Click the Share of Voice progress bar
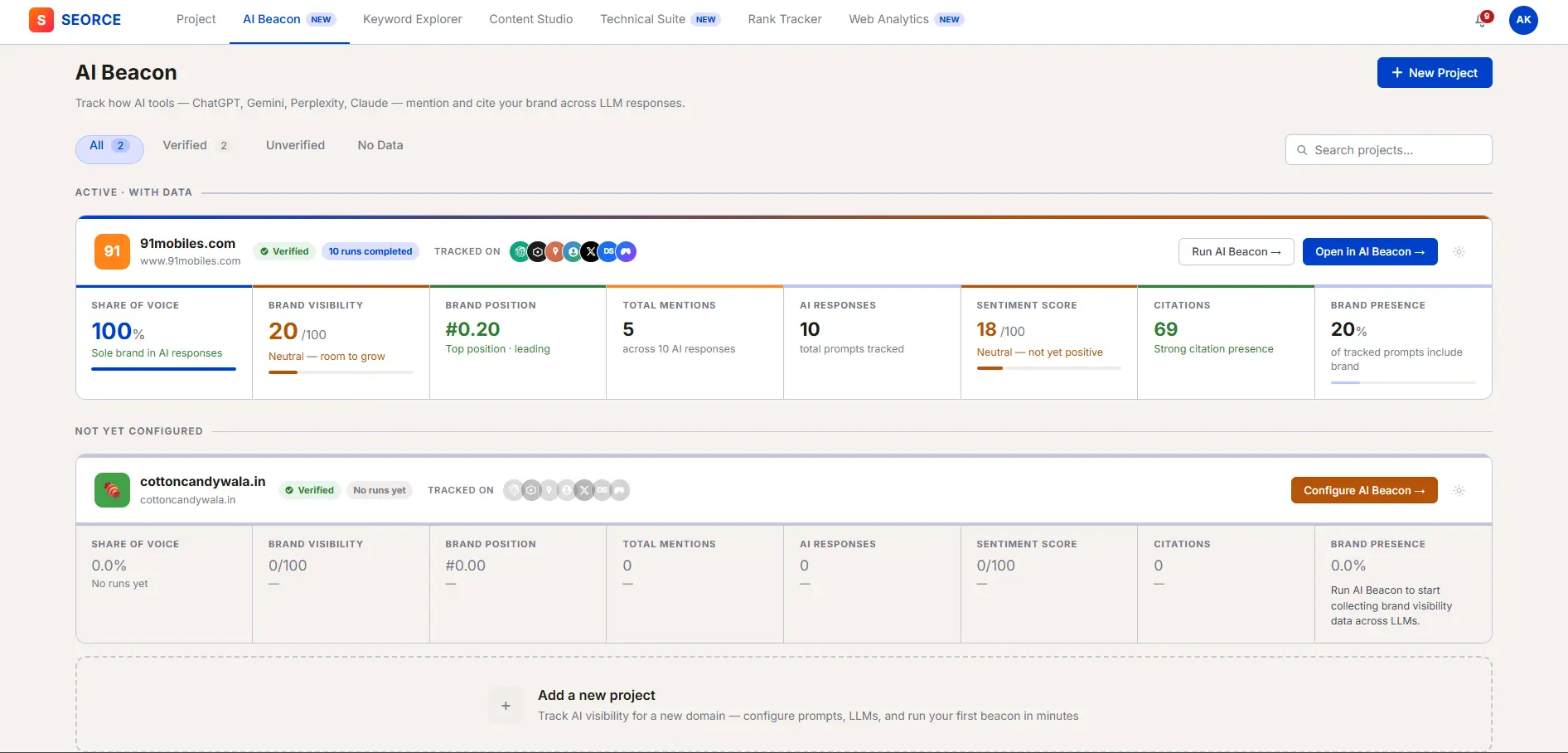1568x753 pixels. [163, 369]
